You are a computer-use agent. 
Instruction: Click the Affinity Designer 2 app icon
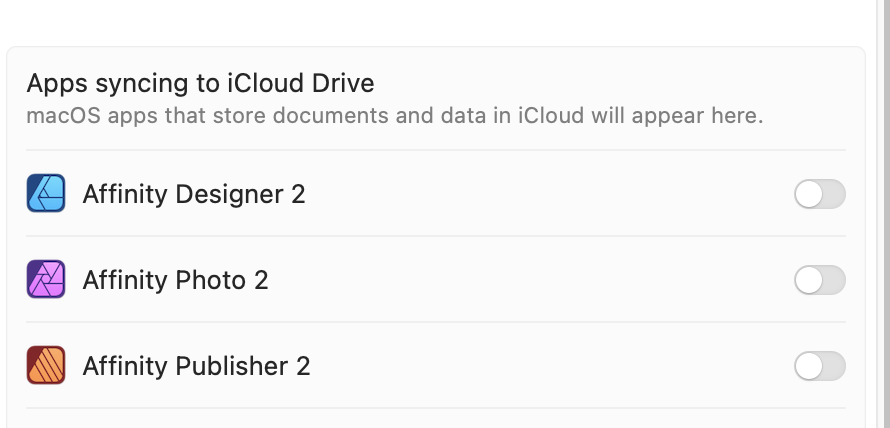click(46, 194)
